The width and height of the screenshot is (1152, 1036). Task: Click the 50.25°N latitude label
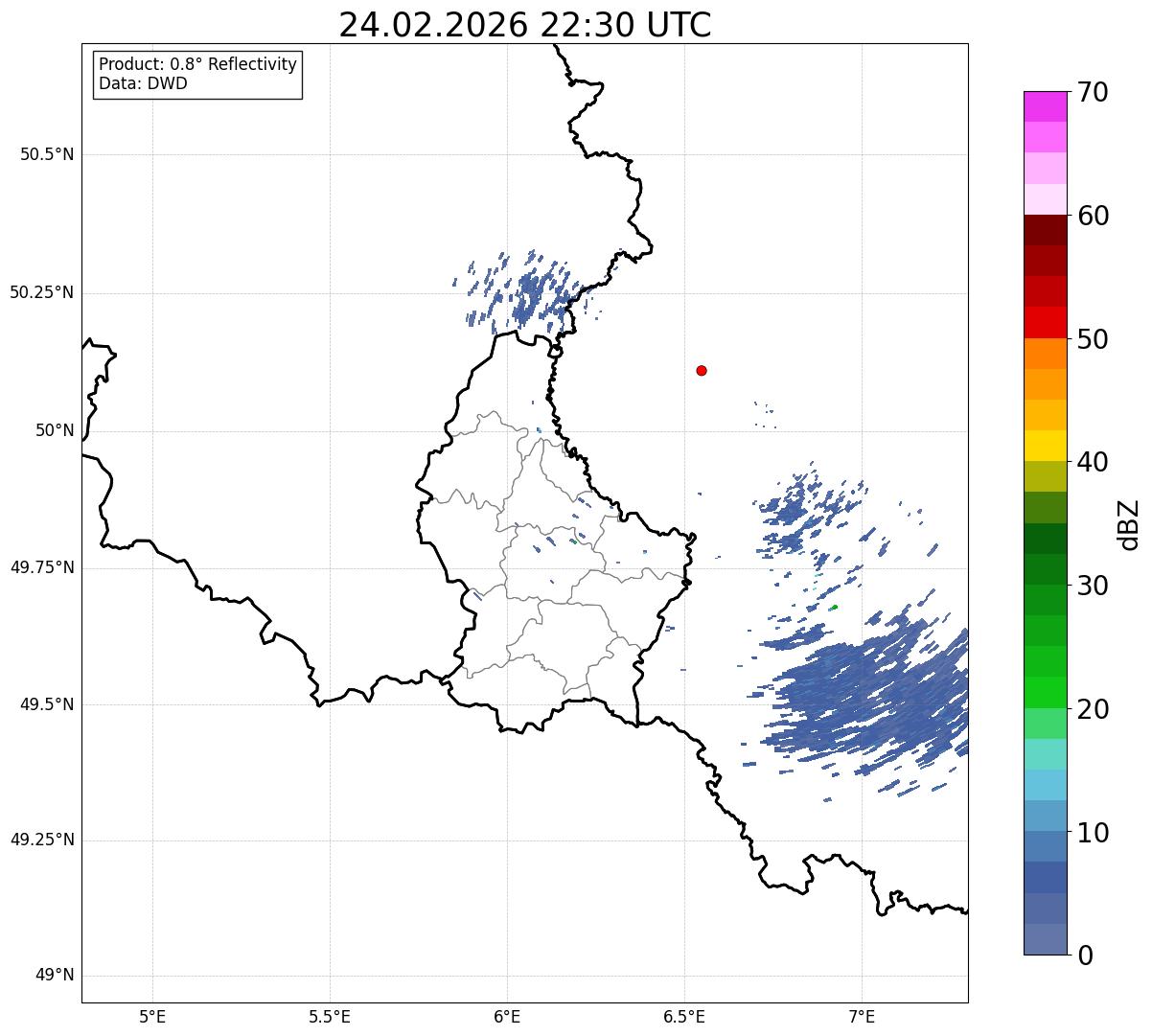42,292
